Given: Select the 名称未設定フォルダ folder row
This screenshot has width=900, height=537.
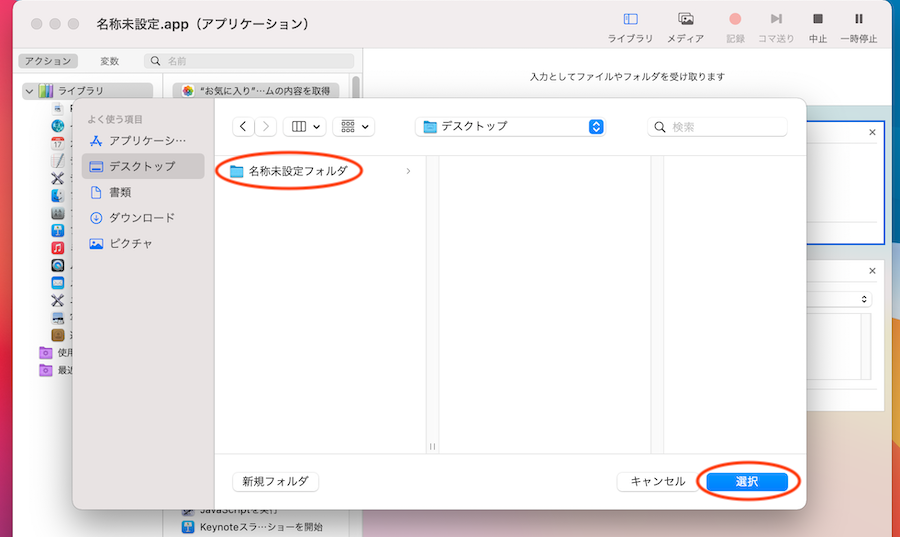Looking at the screenshot, I should click(x=320, y=171).
